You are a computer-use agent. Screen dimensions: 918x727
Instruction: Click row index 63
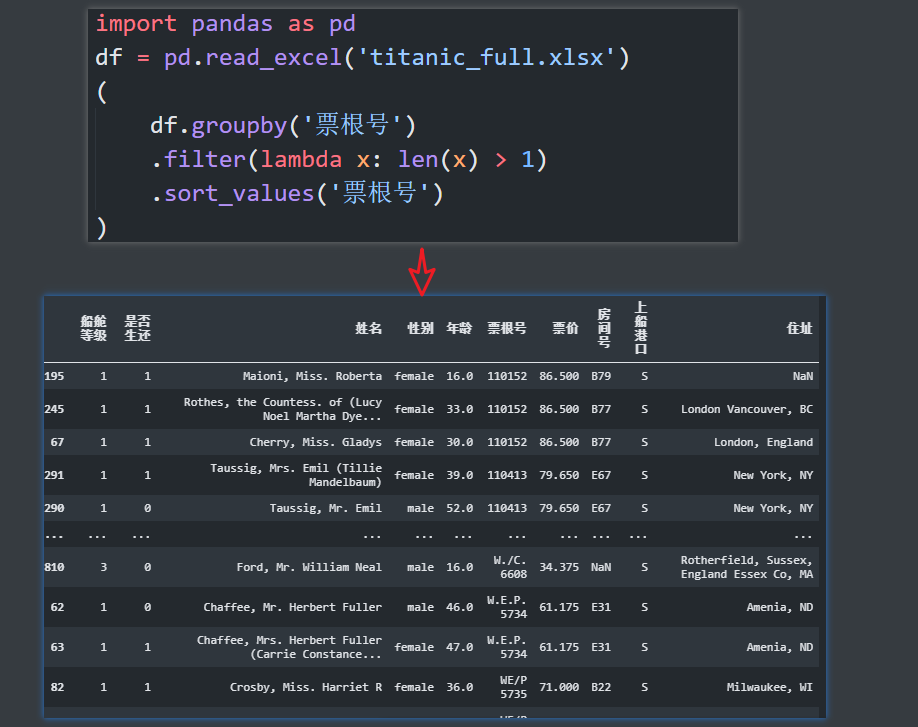pos(57,647)
